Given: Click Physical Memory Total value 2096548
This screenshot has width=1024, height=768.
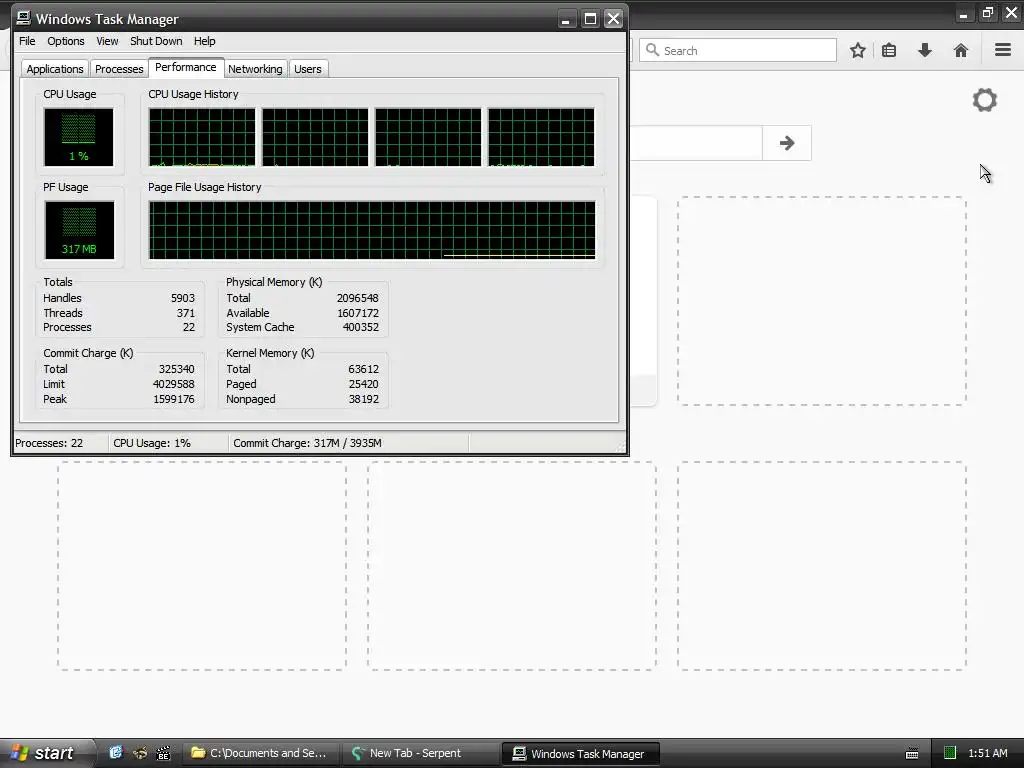Looking at the screenshot, I should click(357, 298).
